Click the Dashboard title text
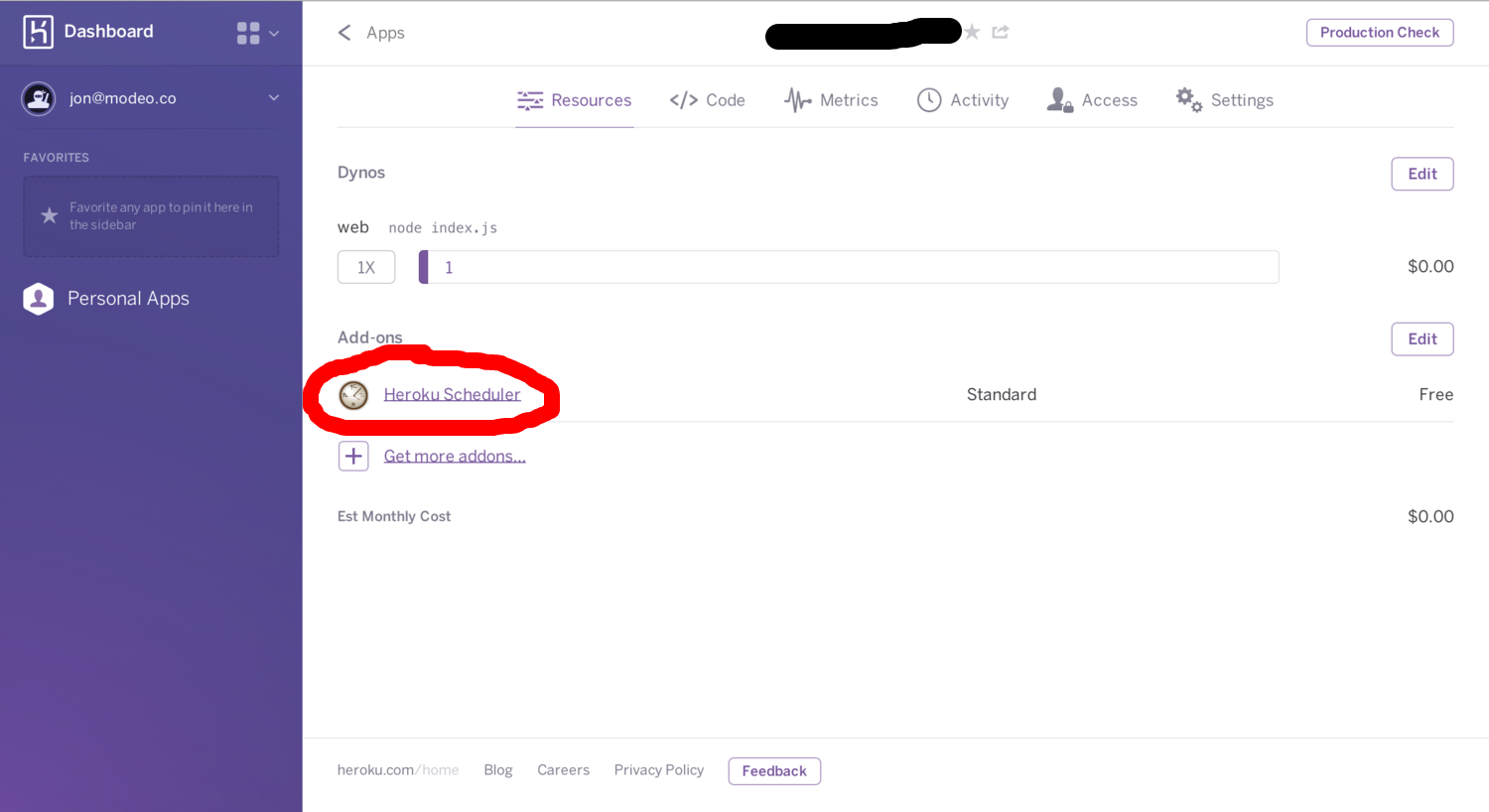1489x812 pixels. (x=109, y=32)
